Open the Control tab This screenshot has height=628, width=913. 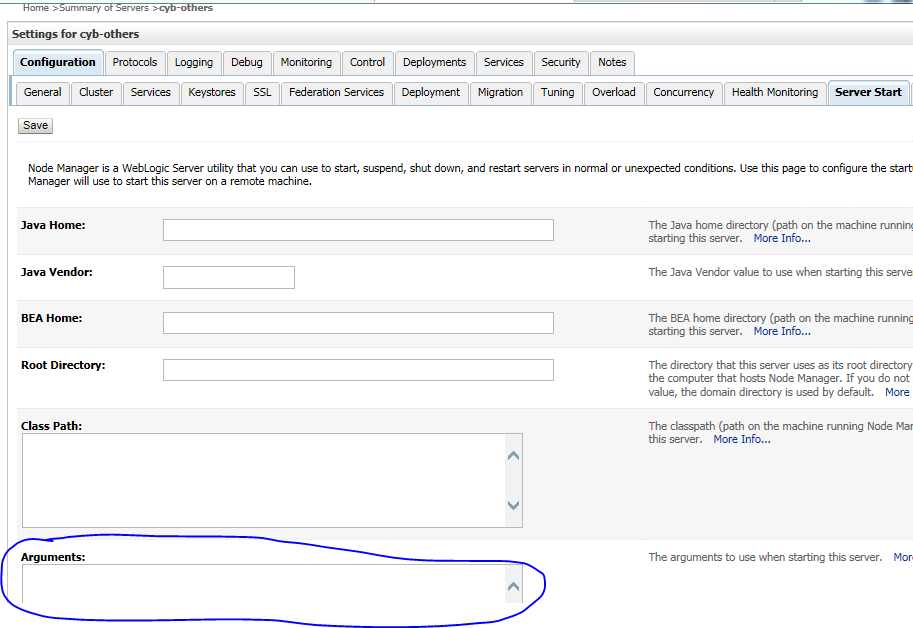(367, 62)
